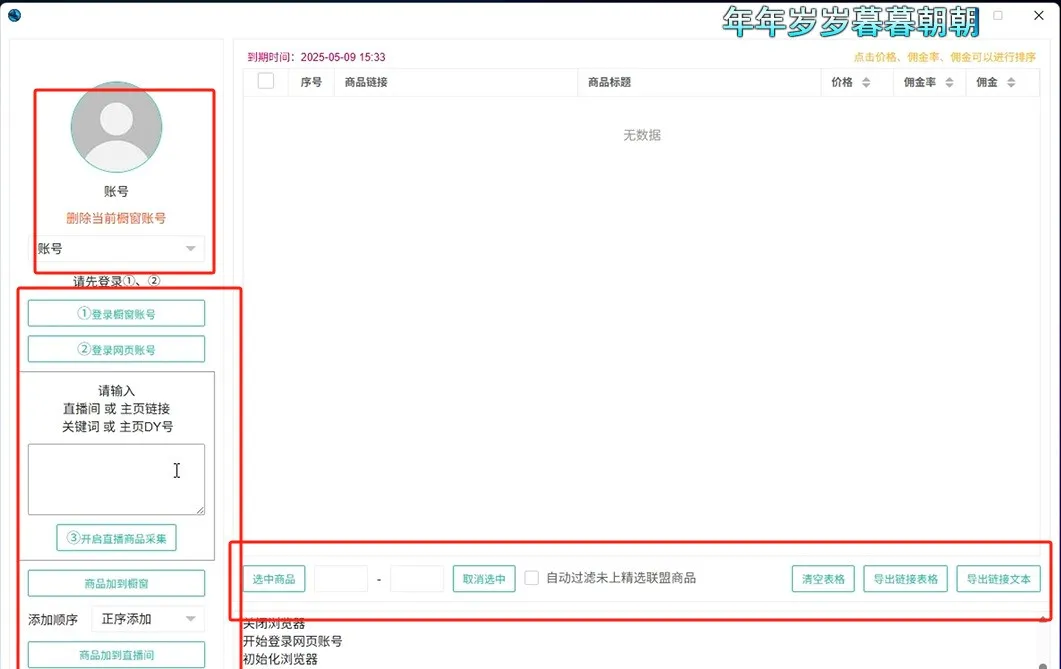Focus the live room link text area
The width and height of the screenshot is (1061, 669).
click(116, 479)
